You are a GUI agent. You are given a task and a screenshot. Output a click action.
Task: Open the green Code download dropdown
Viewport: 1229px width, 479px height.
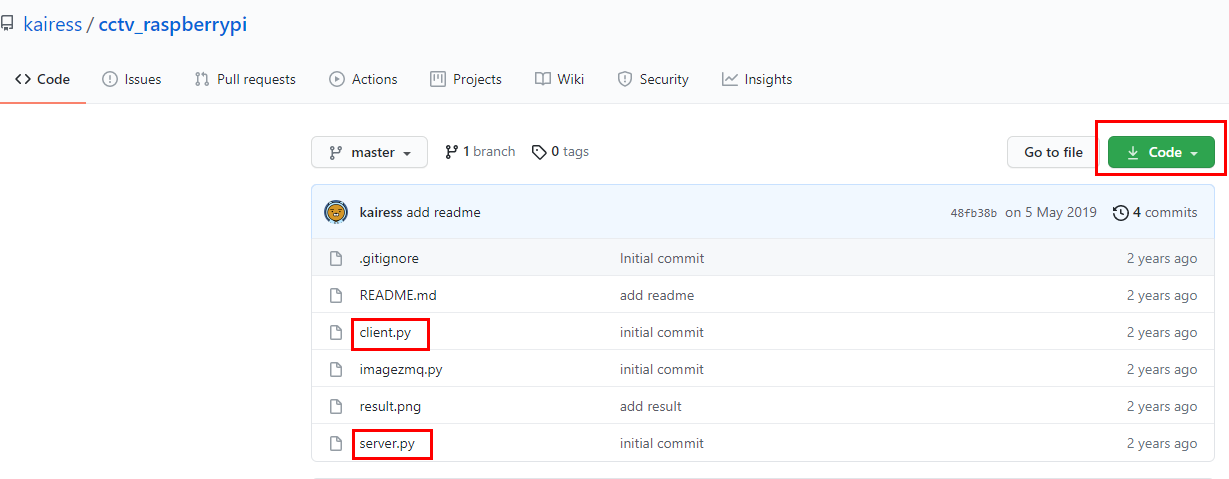(x=1161, y=152)
